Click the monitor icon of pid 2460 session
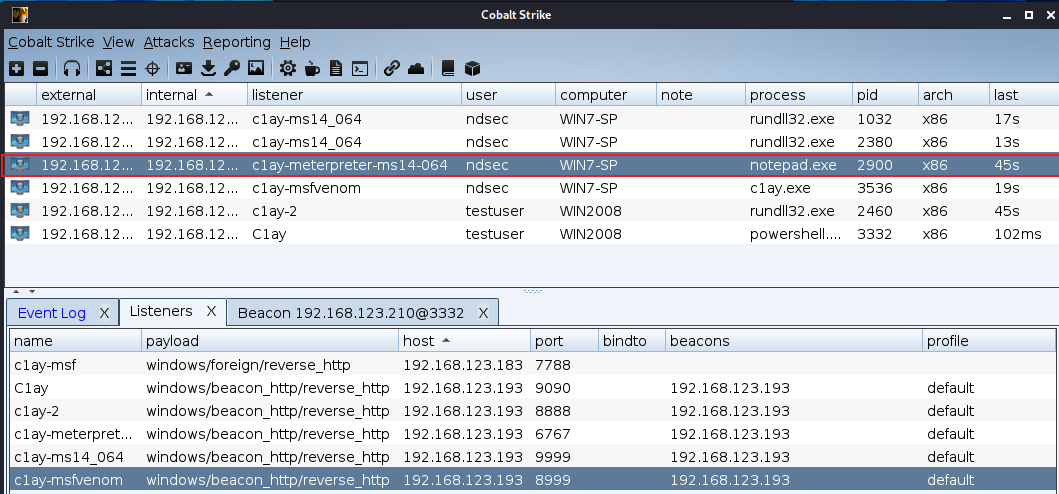This screenshot has height=494, width=1059. 20,211
